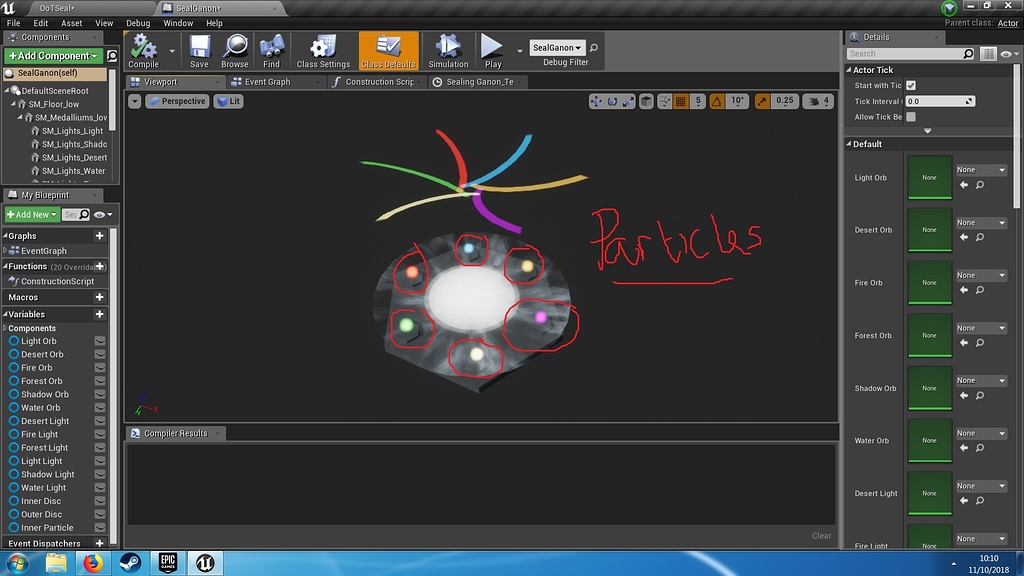Select the Class Defaults view
The width and height of the screenshot is (1024, 576).
tap(387, 50)
